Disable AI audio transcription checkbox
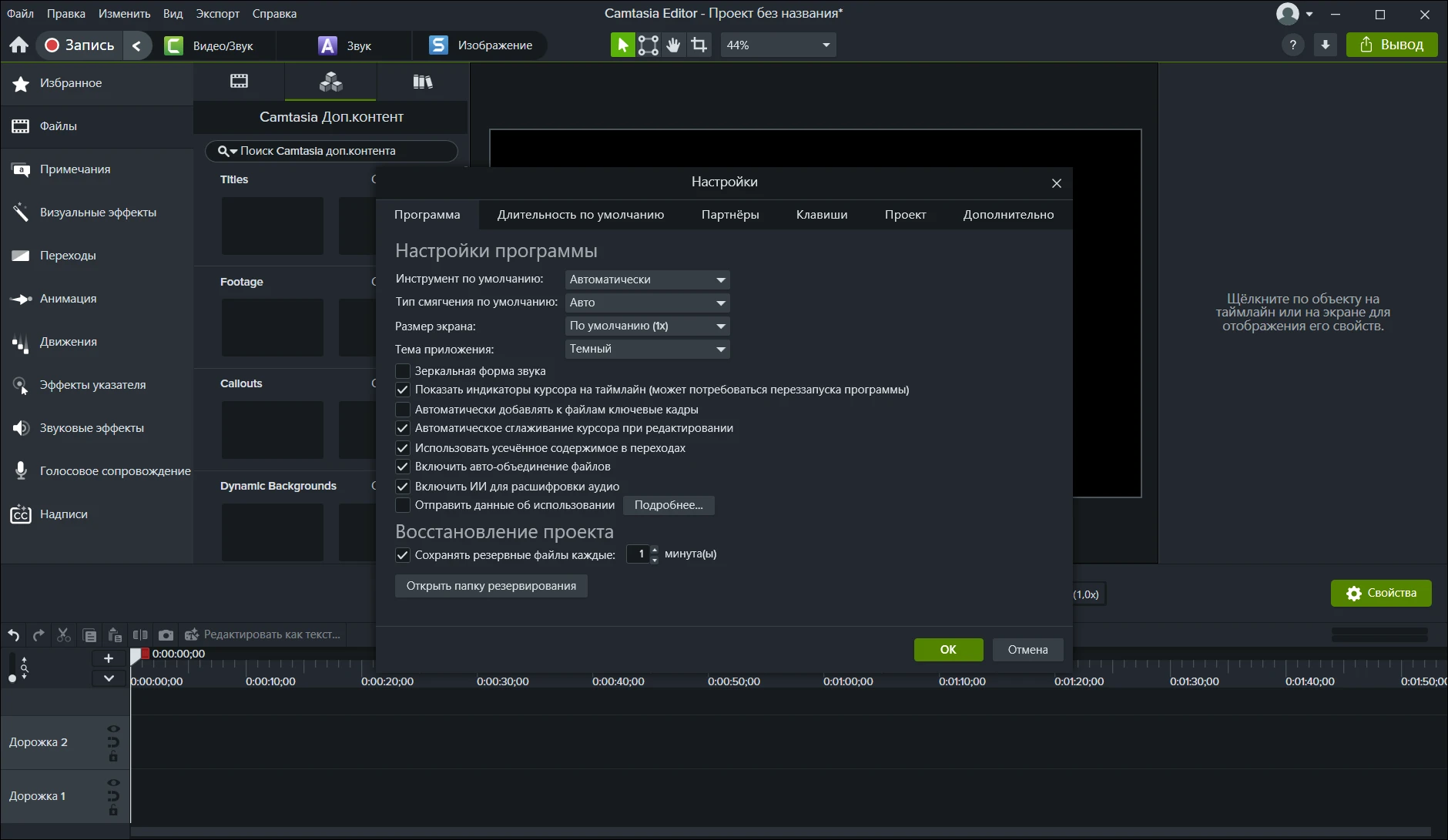 click(x=403, y=487)
